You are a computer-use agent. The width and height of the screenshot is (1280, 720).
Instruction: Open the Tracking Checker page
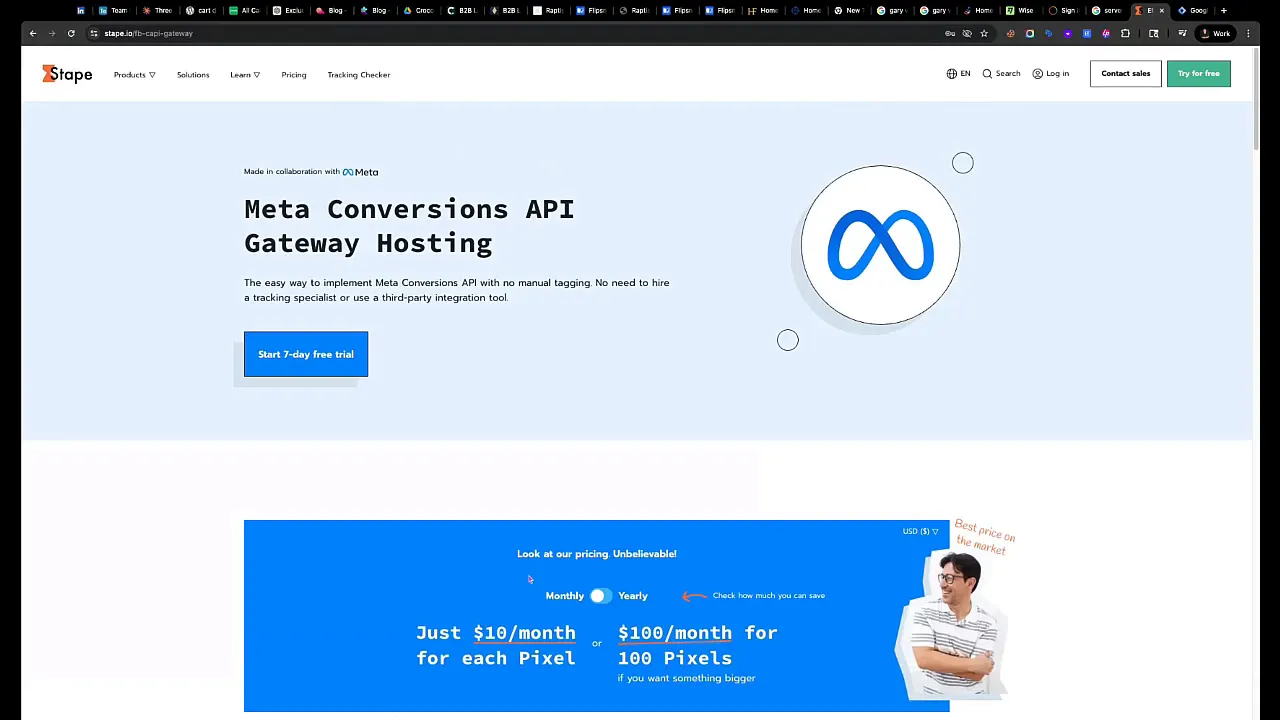(358, 74)
